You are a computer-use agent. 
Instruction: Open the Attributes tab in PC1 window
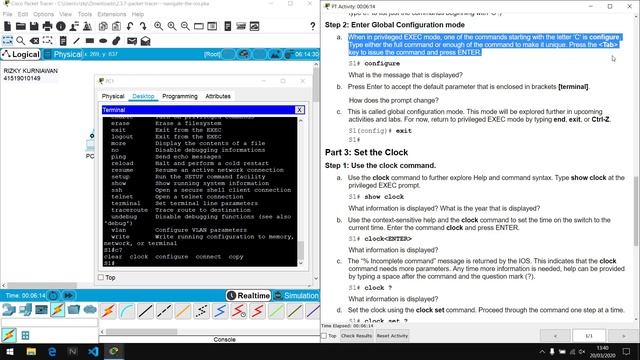point(218,96)
